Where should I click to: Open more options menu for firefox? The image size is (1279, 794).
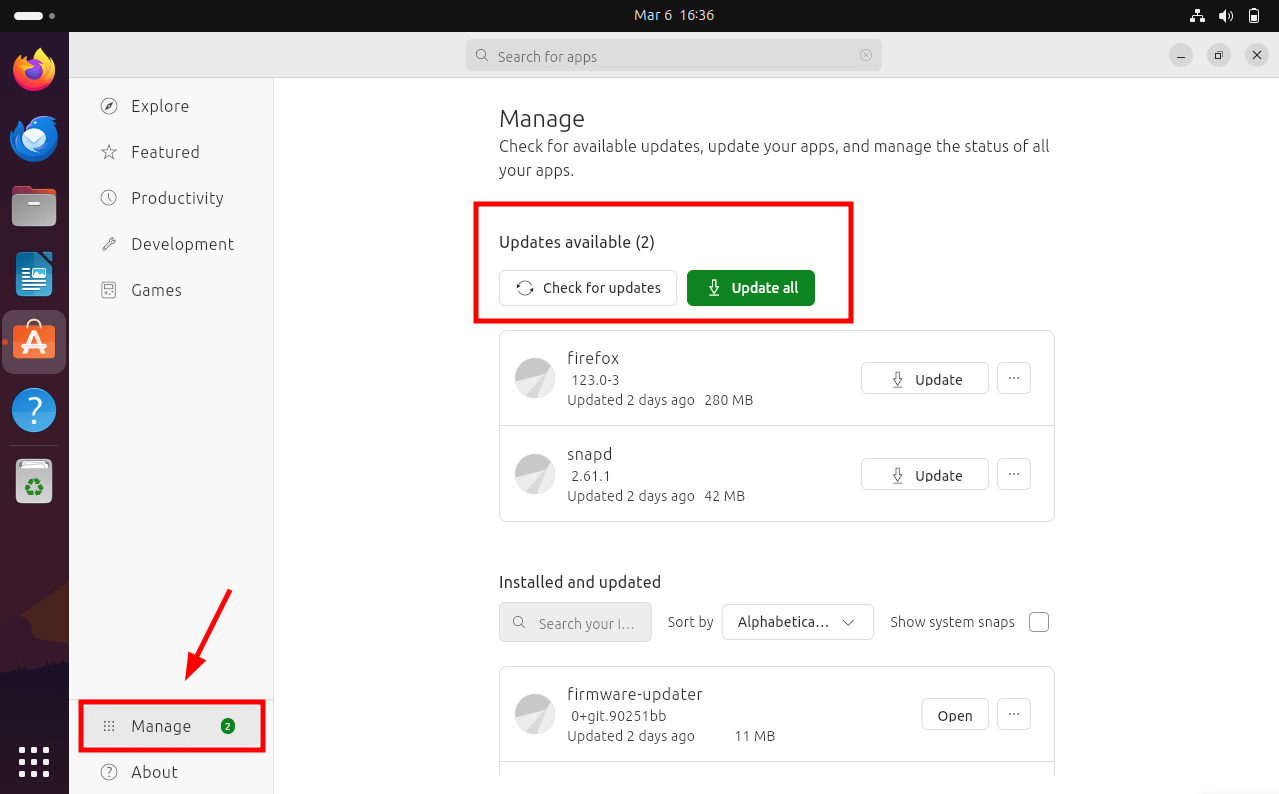point(1014,378)
